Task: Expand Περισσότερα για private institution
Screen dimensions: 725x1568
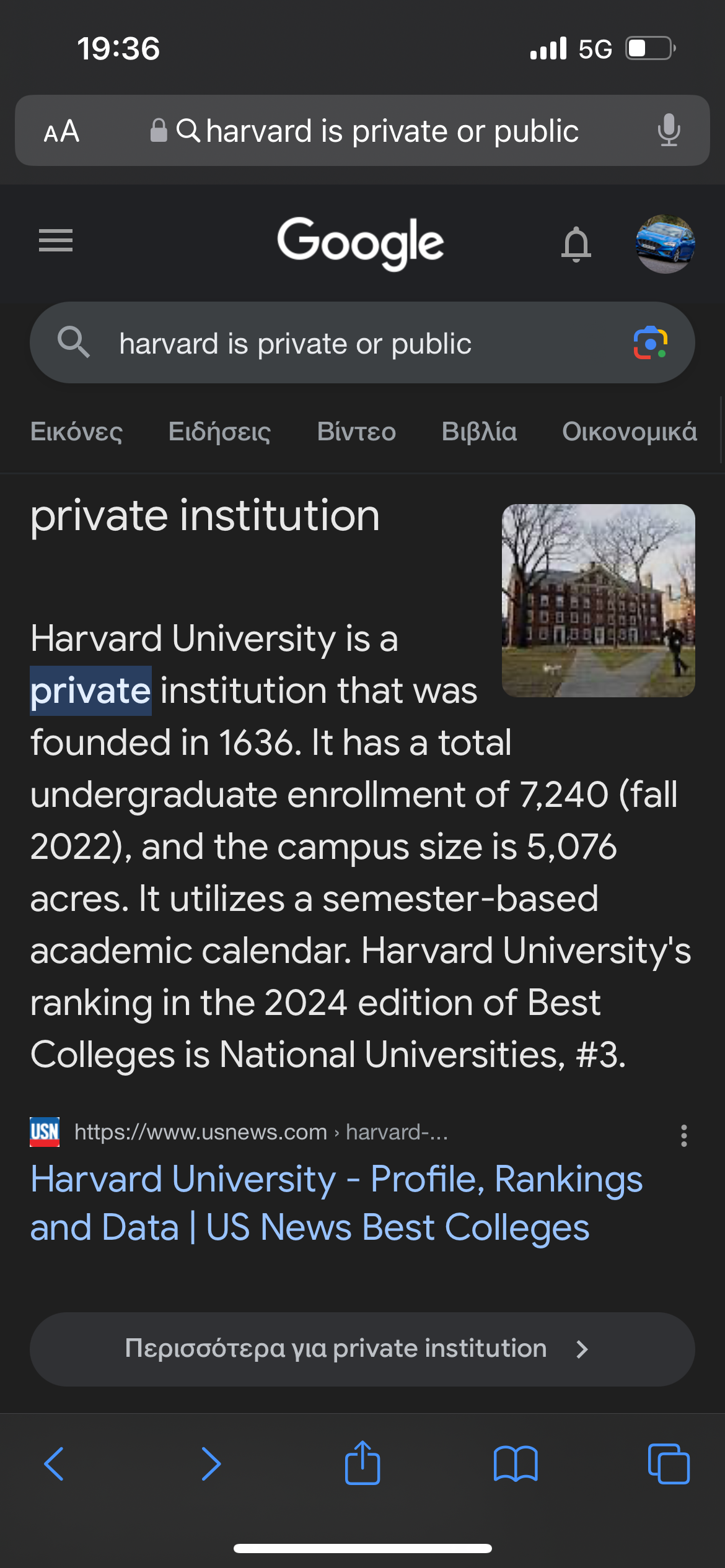Action: 362,1349
